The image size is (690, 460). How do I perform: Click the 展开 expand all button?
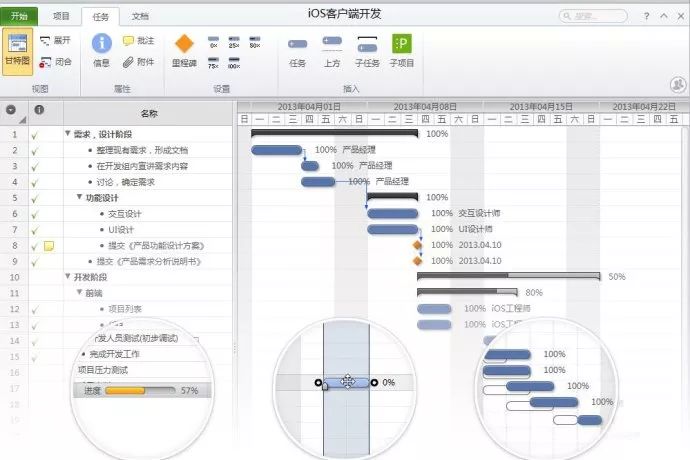tap(55, 40)
